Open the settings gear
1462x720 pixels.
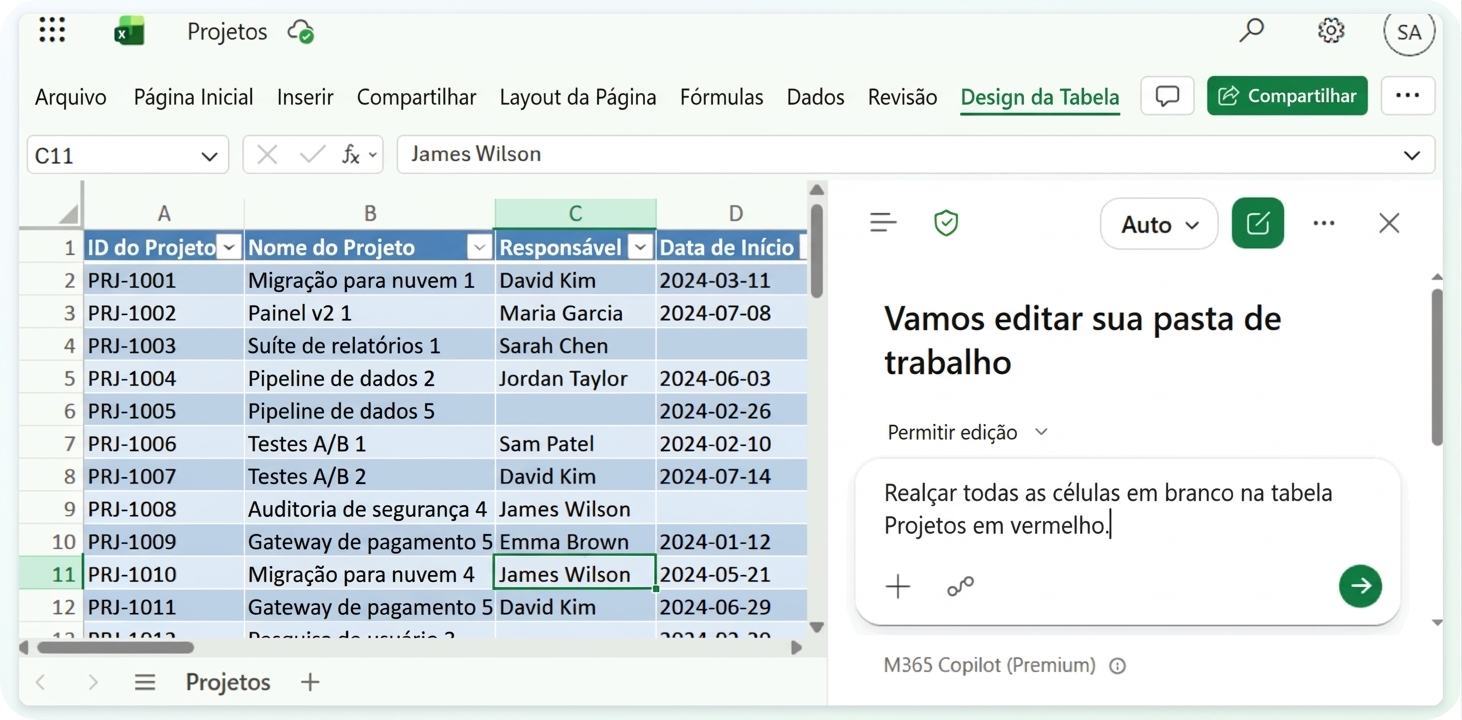click(x=1330, y=31)
